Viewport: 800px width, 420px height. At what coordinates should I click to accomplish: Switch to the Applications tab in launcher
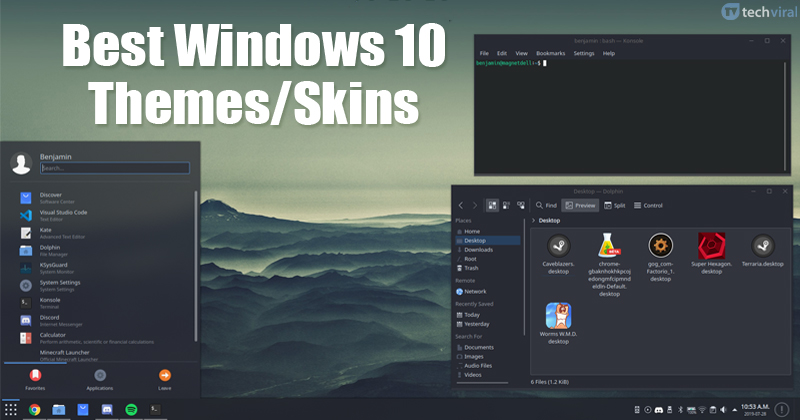[99, 380]
